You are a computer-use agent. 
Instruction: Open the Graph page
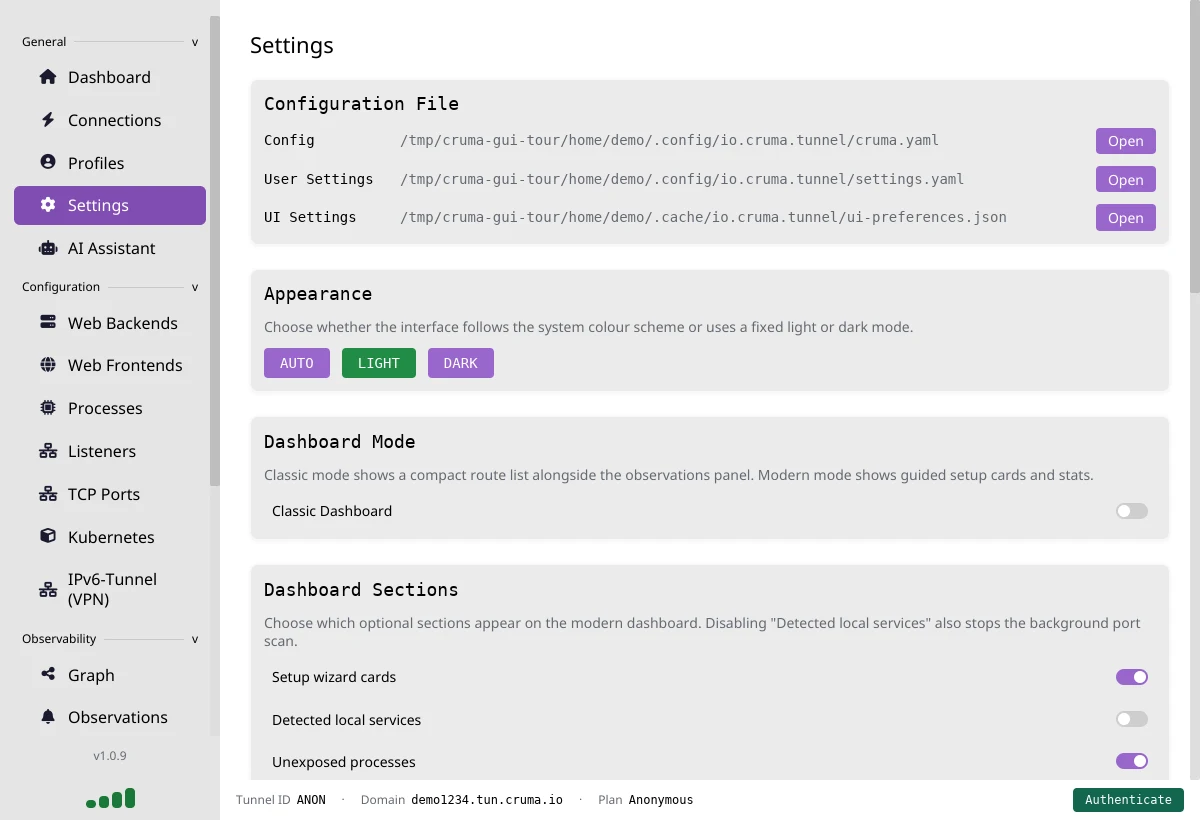[110, 675]
